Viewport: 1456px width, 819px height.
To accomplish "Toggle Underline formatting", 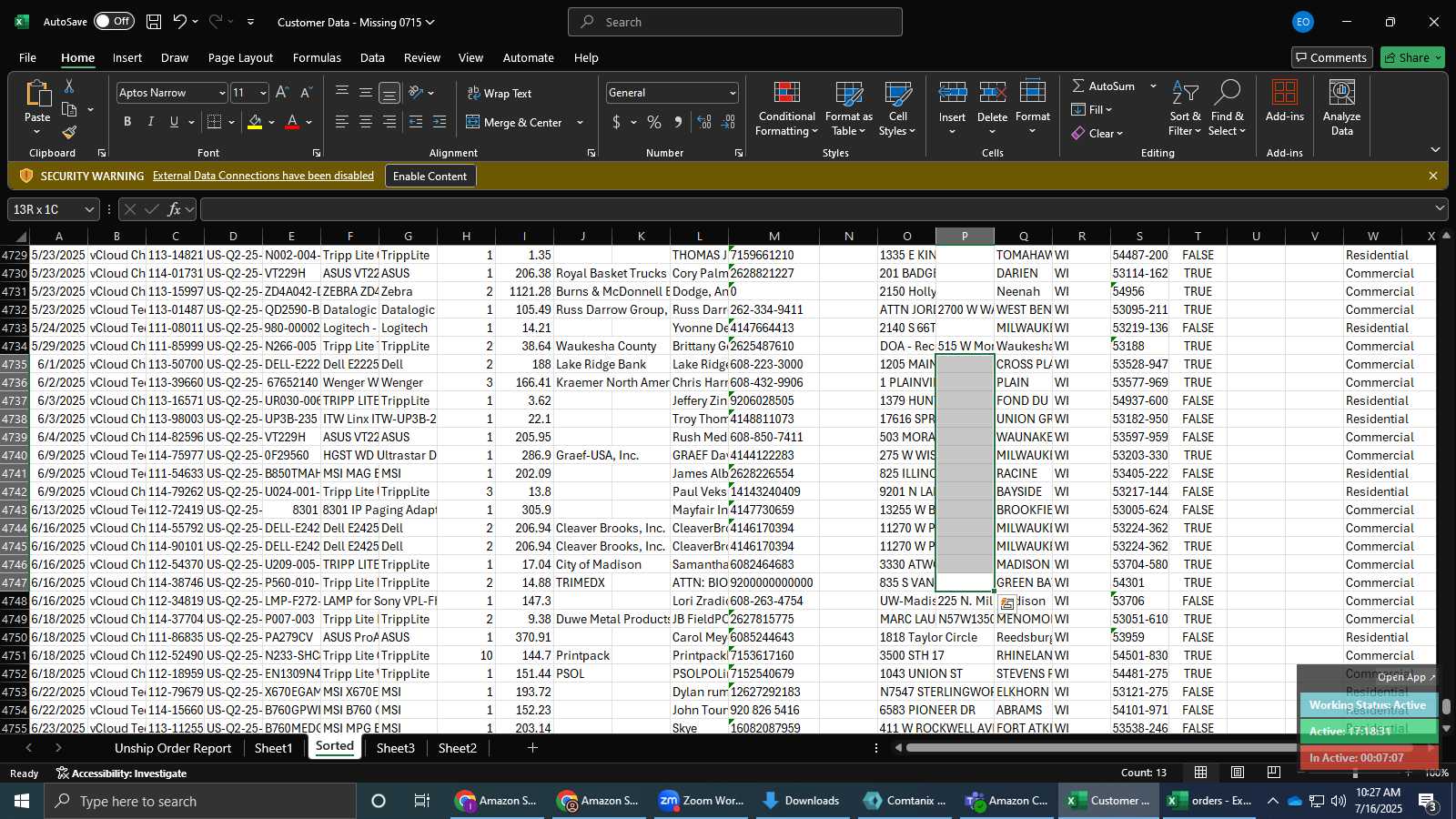I will tap(174, 122).
